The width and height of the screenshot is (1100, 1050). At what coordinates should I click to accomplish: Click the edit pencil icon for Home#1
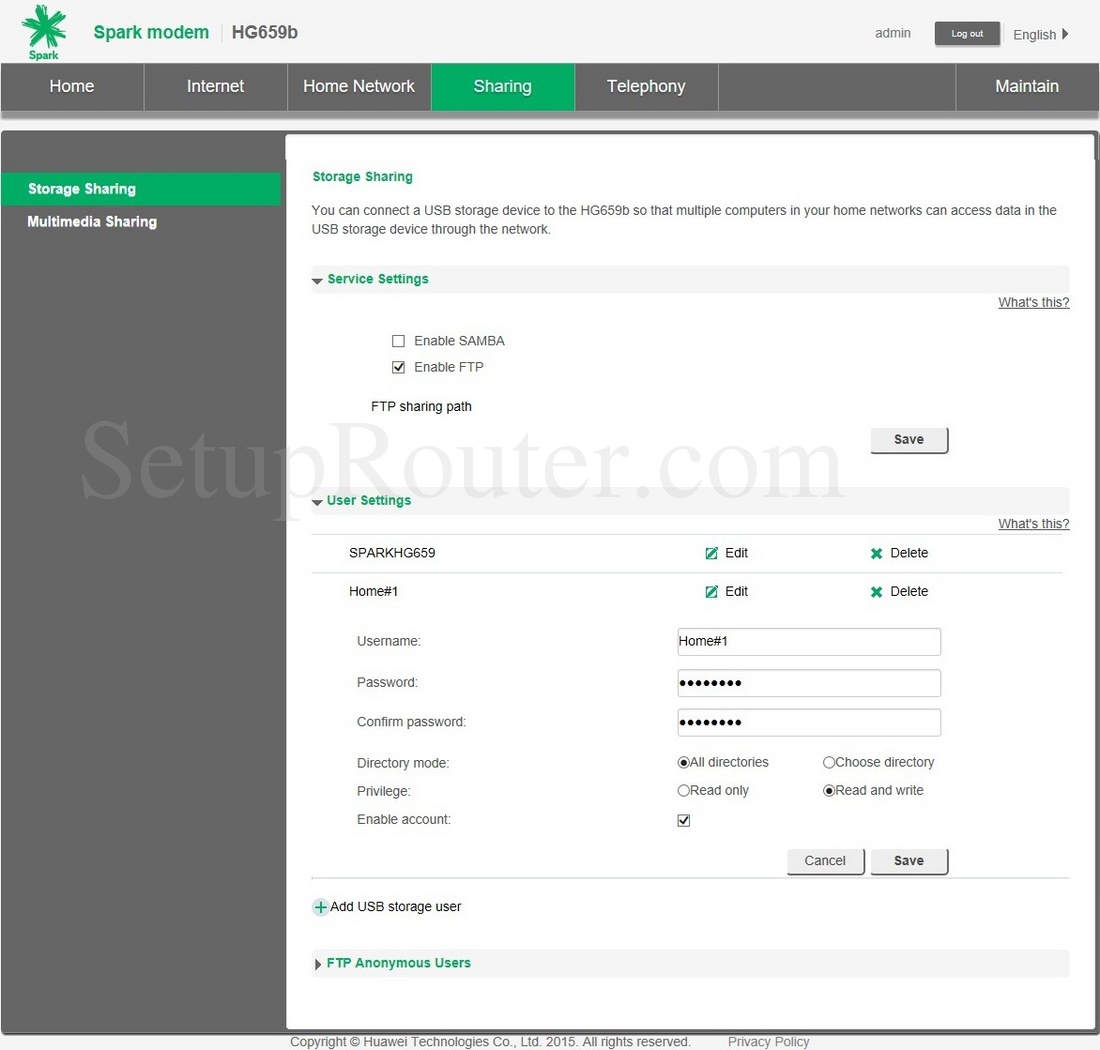[711, 592]
